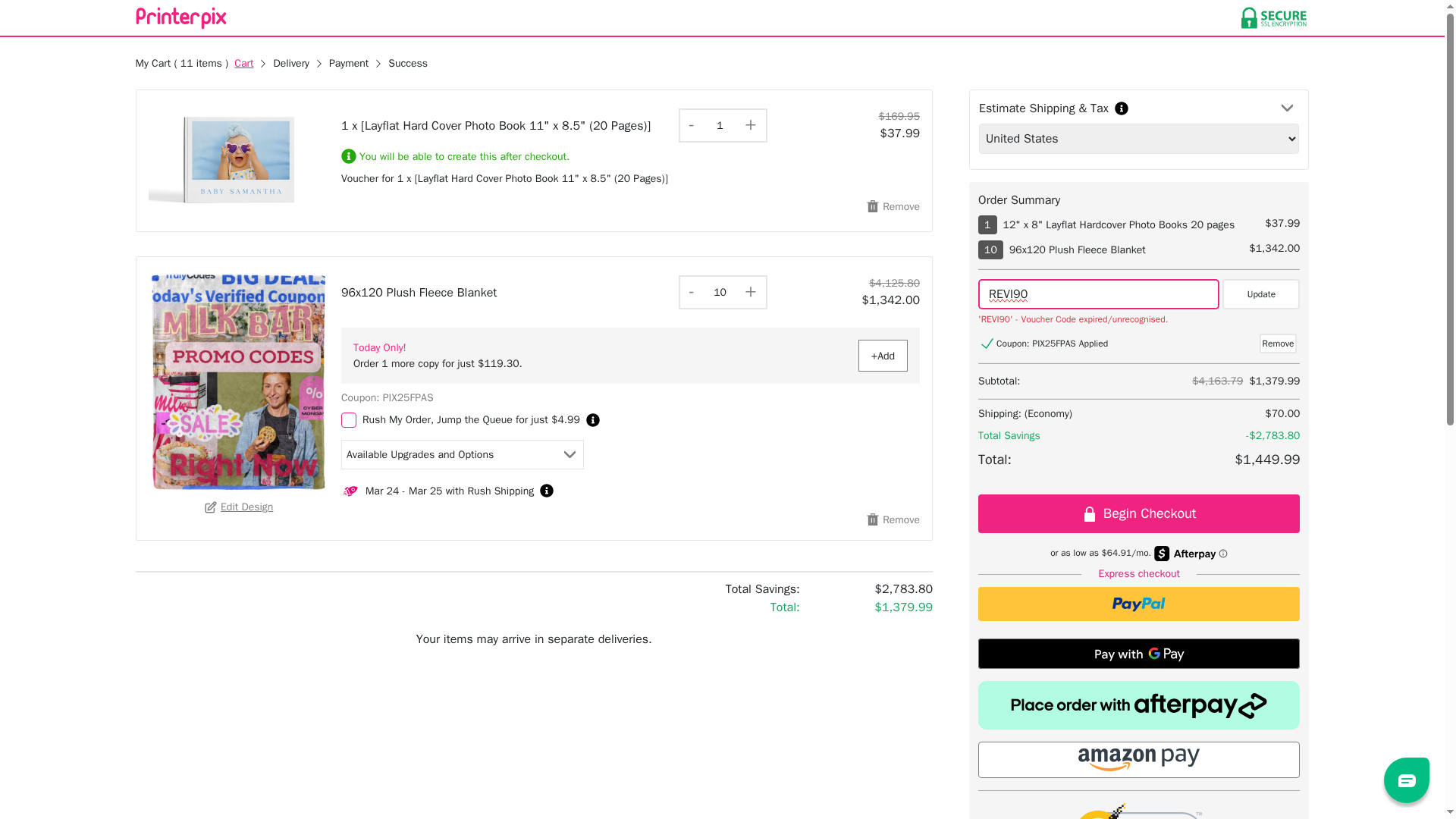
Task: Click the voucher code input field
Action: tap(1098, 294)
